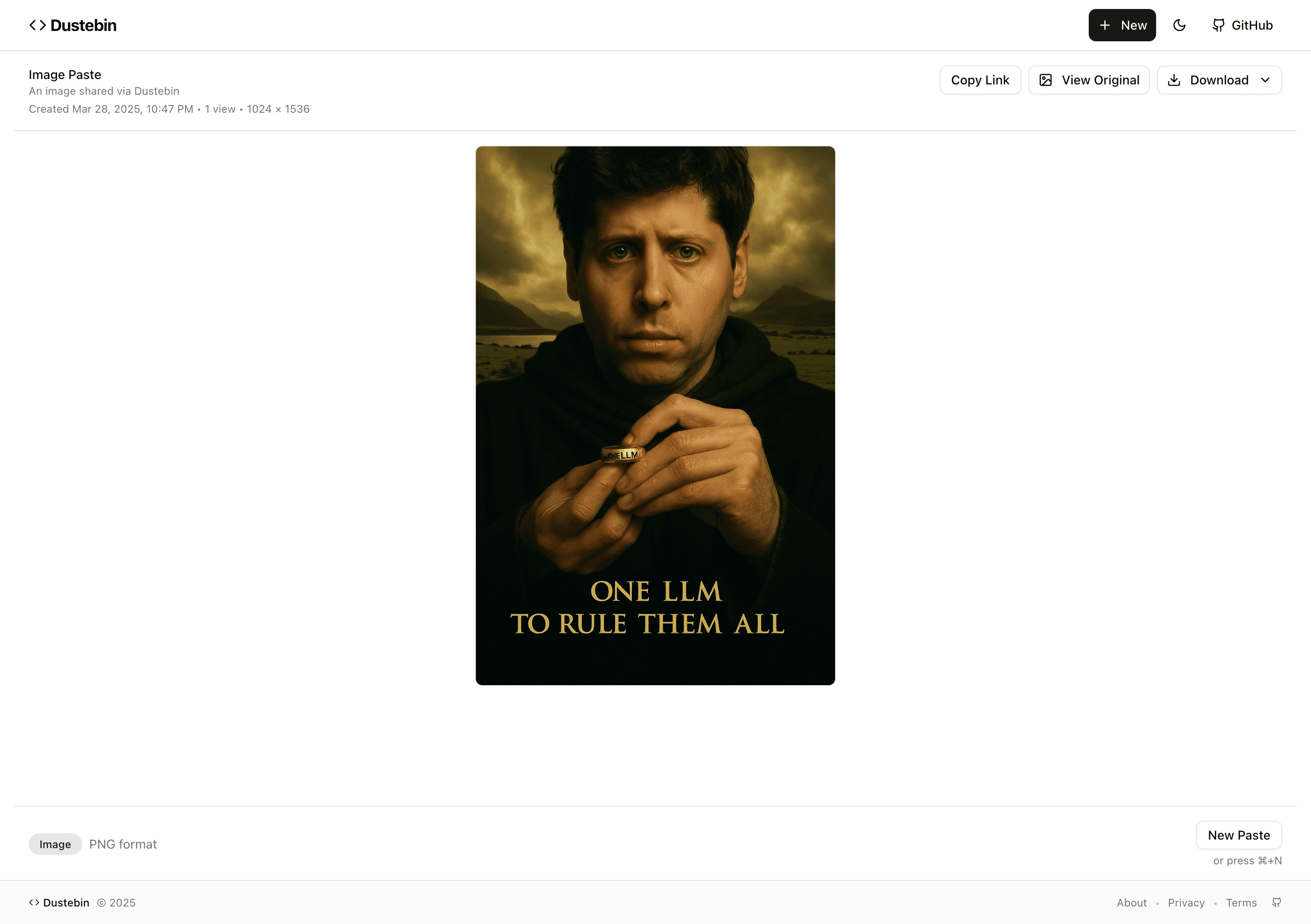The width and height of the screenshot is (1311, 924).
Task: Click the footer Dustebin brackets icon
Action: [x=34, y=902]
